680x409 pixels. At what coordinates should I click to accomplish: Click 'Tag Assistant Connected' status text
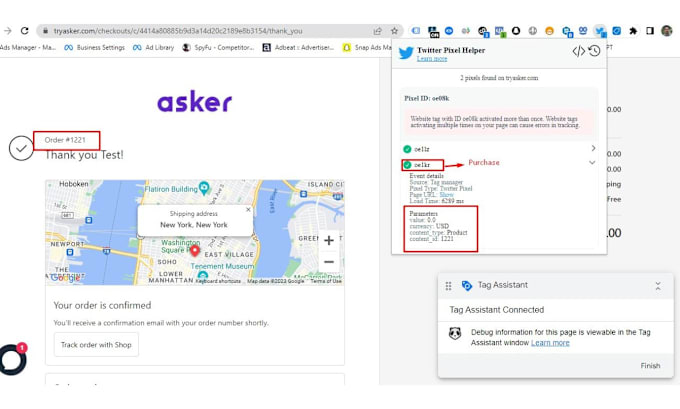point(497,310)
